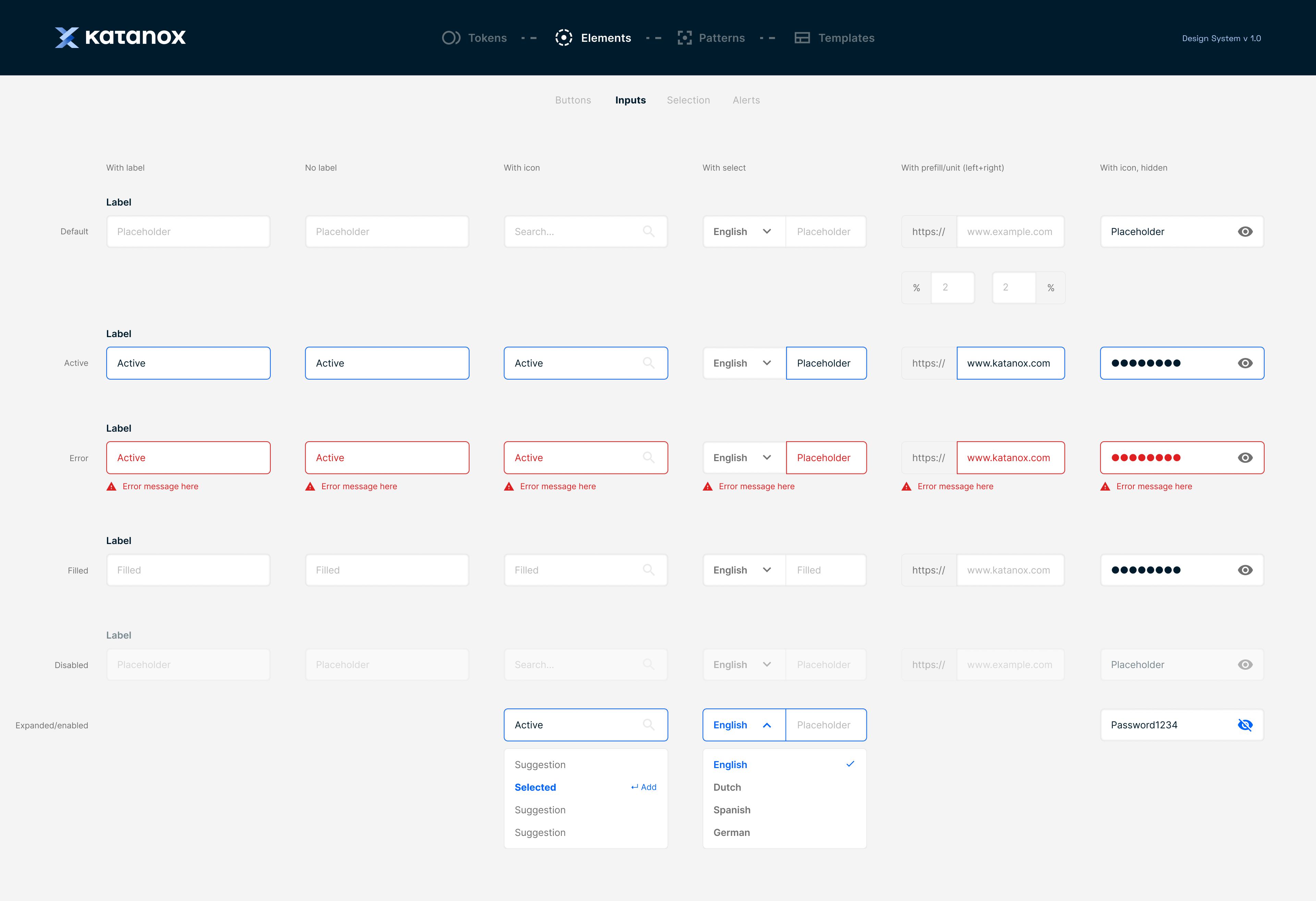Image resolution: width=1316 pixels, height=901 pixels.
Task: Click the Templates layout icon
Action: click(802, 38)
